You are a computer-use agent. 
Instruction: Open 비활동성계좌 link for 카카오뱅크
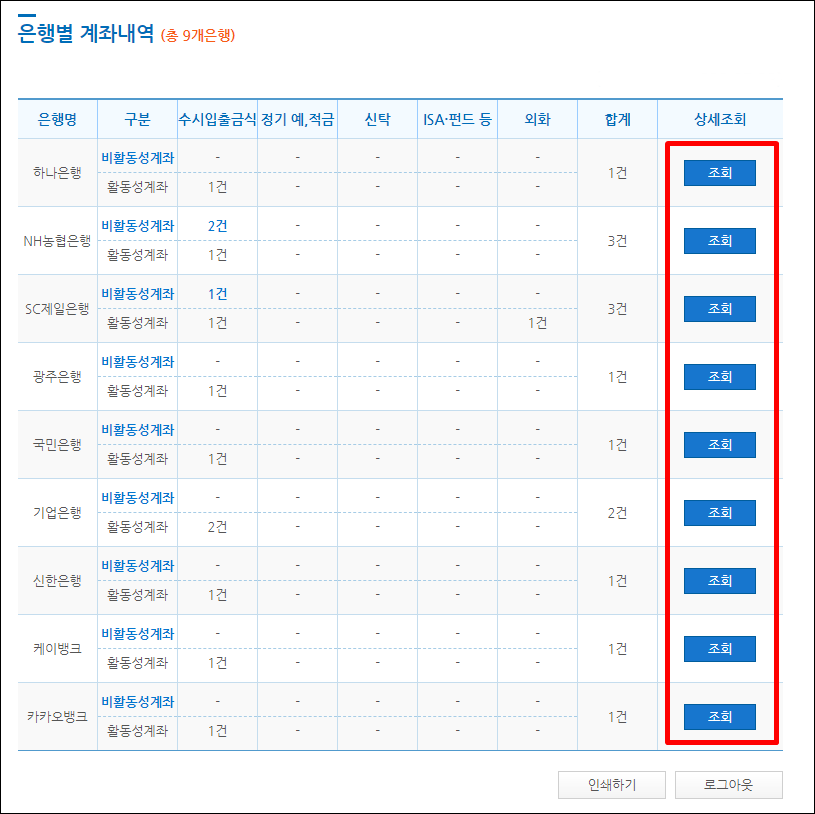(x=139, y=699)
